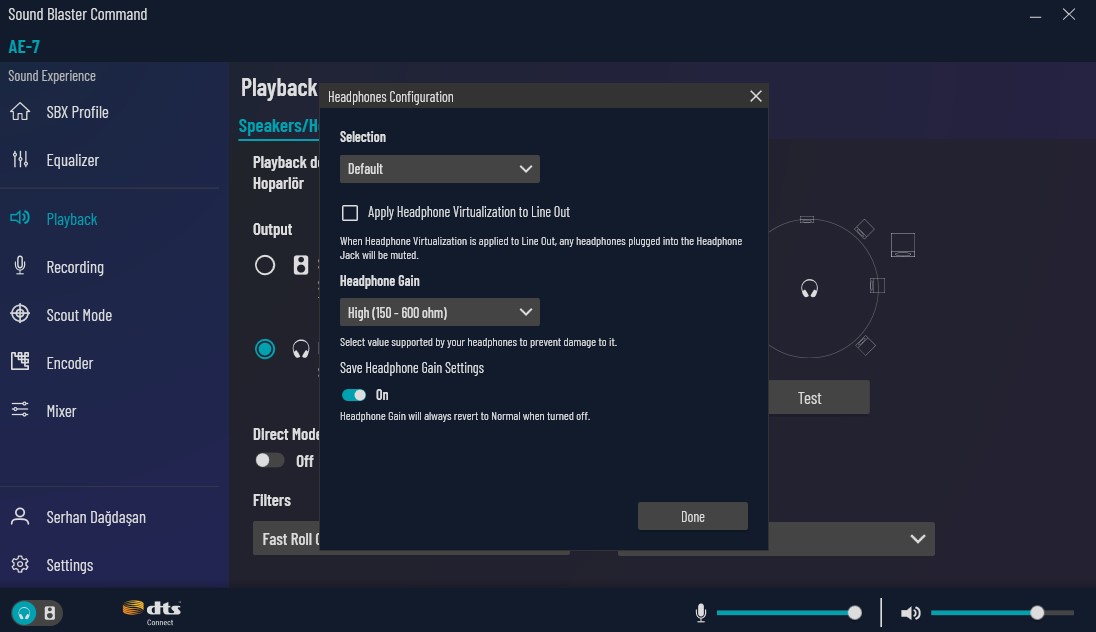Screen dimensions: 1096x632
Task: Click the Equalizer sliders icon
Action: [x=20, y=159]
